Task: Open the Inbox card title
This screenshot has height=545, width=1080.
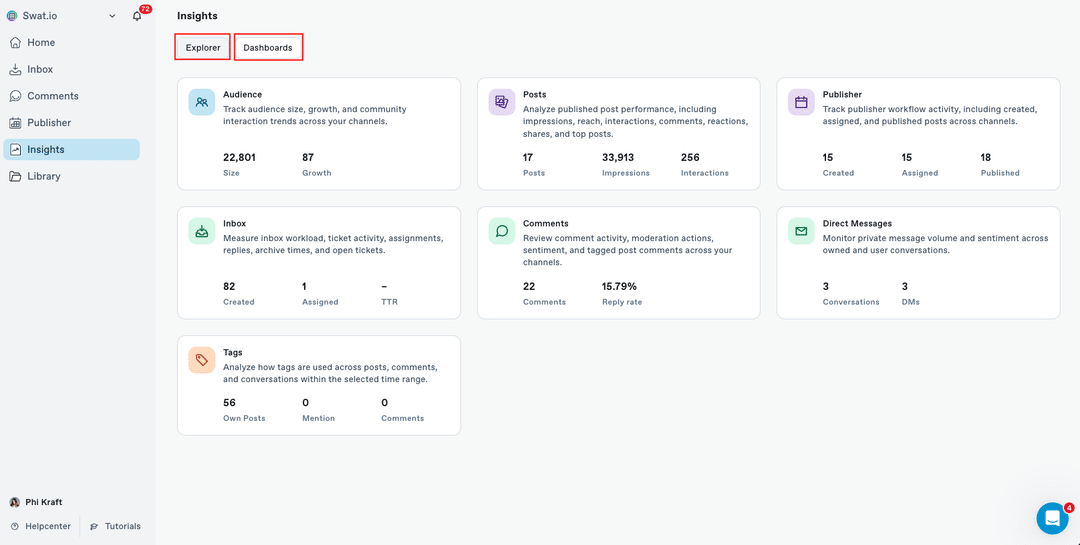Action: click(234, 223)
